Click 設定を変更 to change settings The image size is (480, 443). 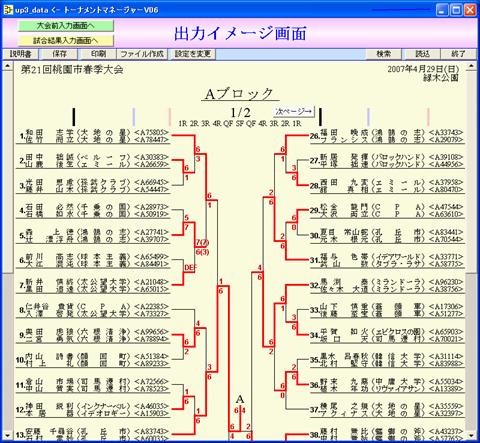192,54
